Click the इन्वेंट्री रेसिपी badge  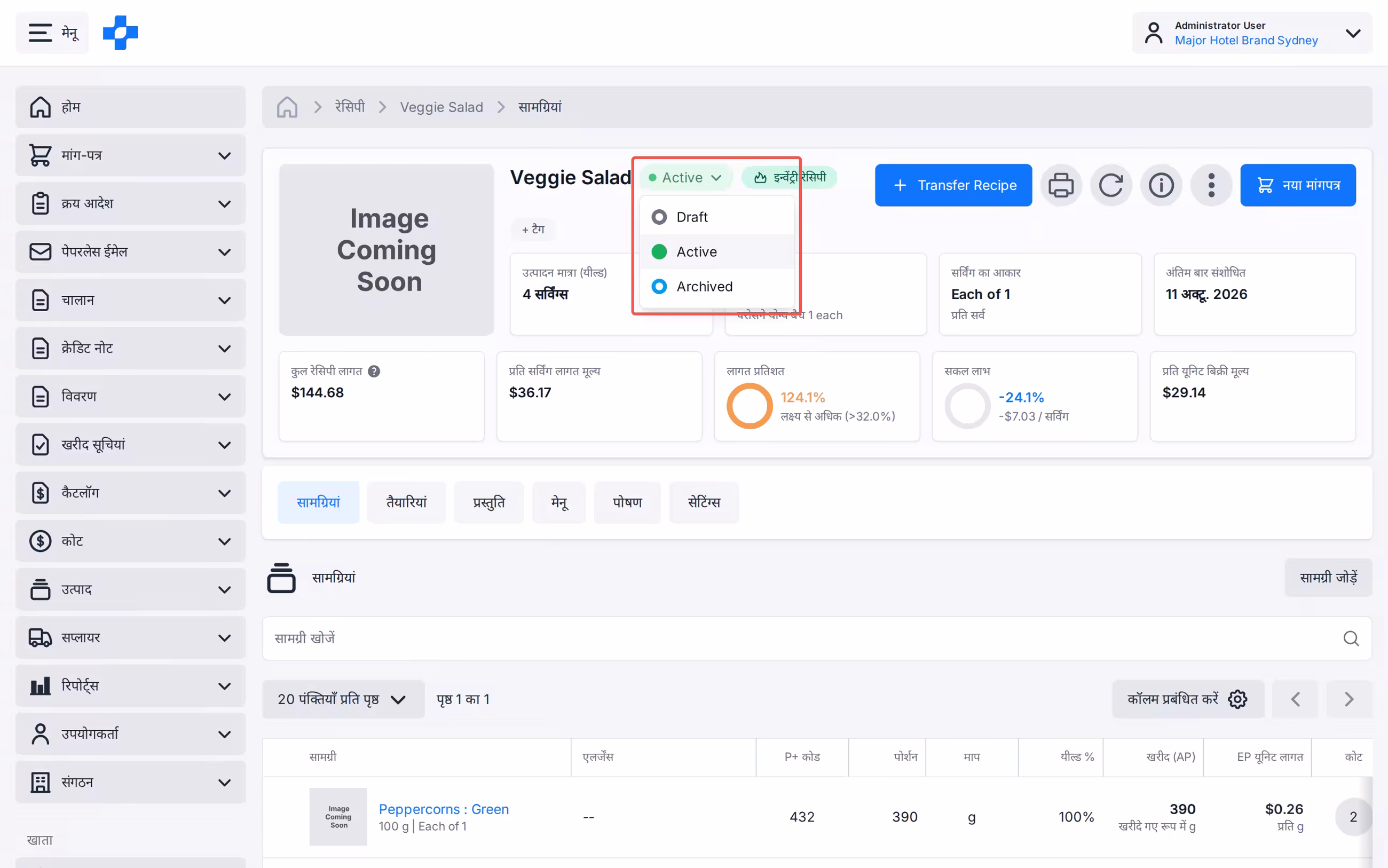tap(789, 177)
